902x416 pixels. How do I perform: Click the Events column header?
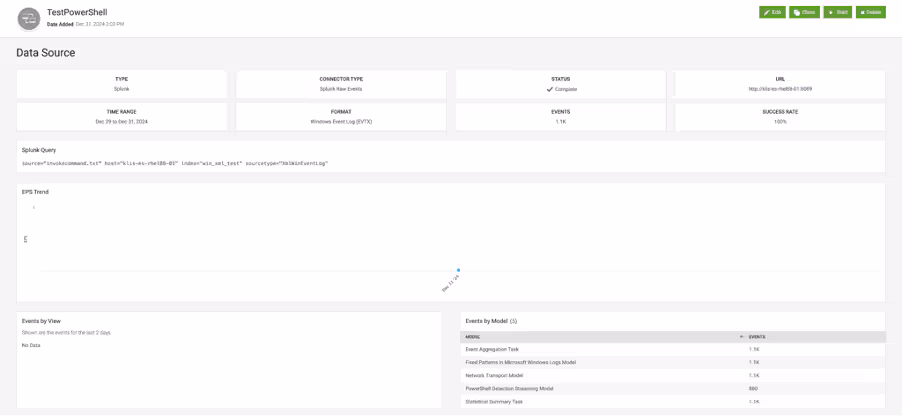(757, 337)
